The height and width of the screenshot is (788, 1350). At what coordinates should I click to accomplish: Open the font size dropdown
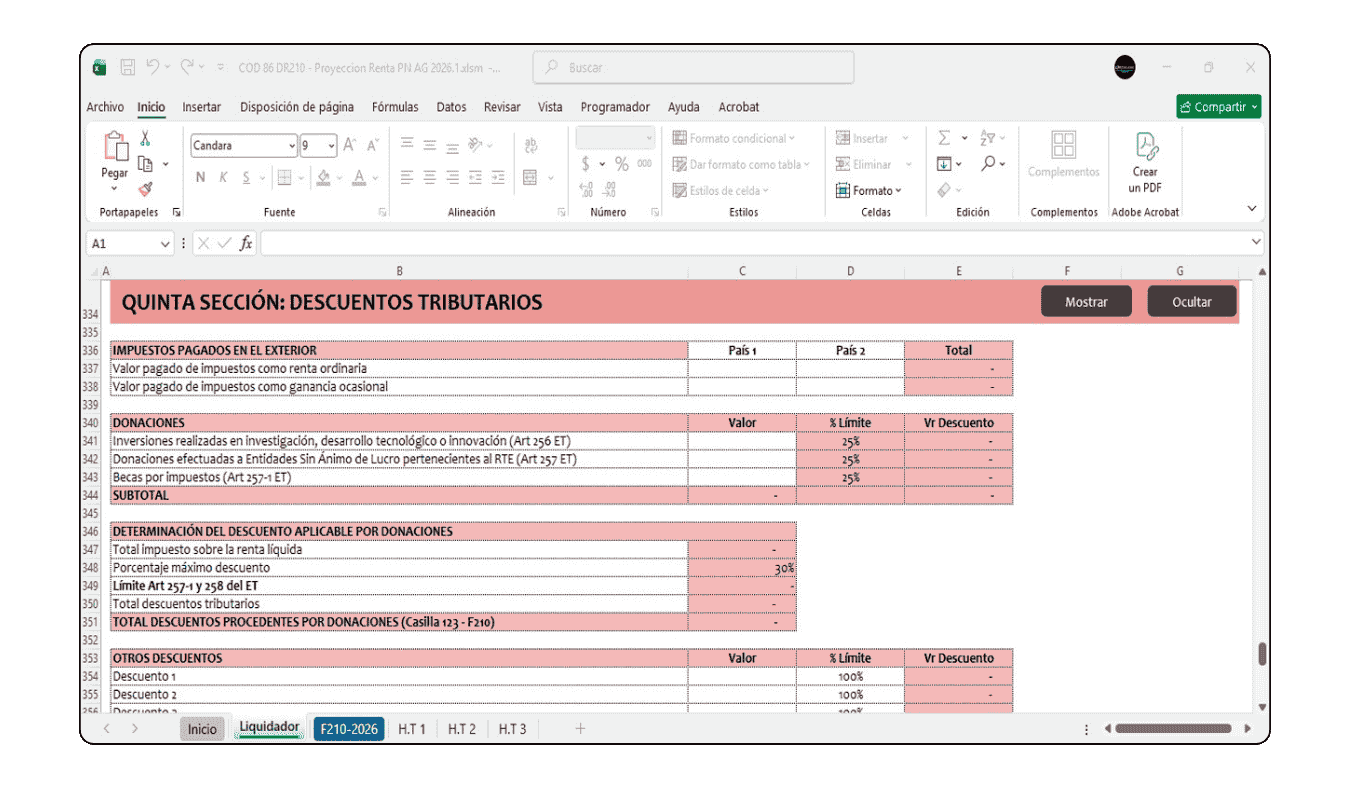click(x=331, y=146)
